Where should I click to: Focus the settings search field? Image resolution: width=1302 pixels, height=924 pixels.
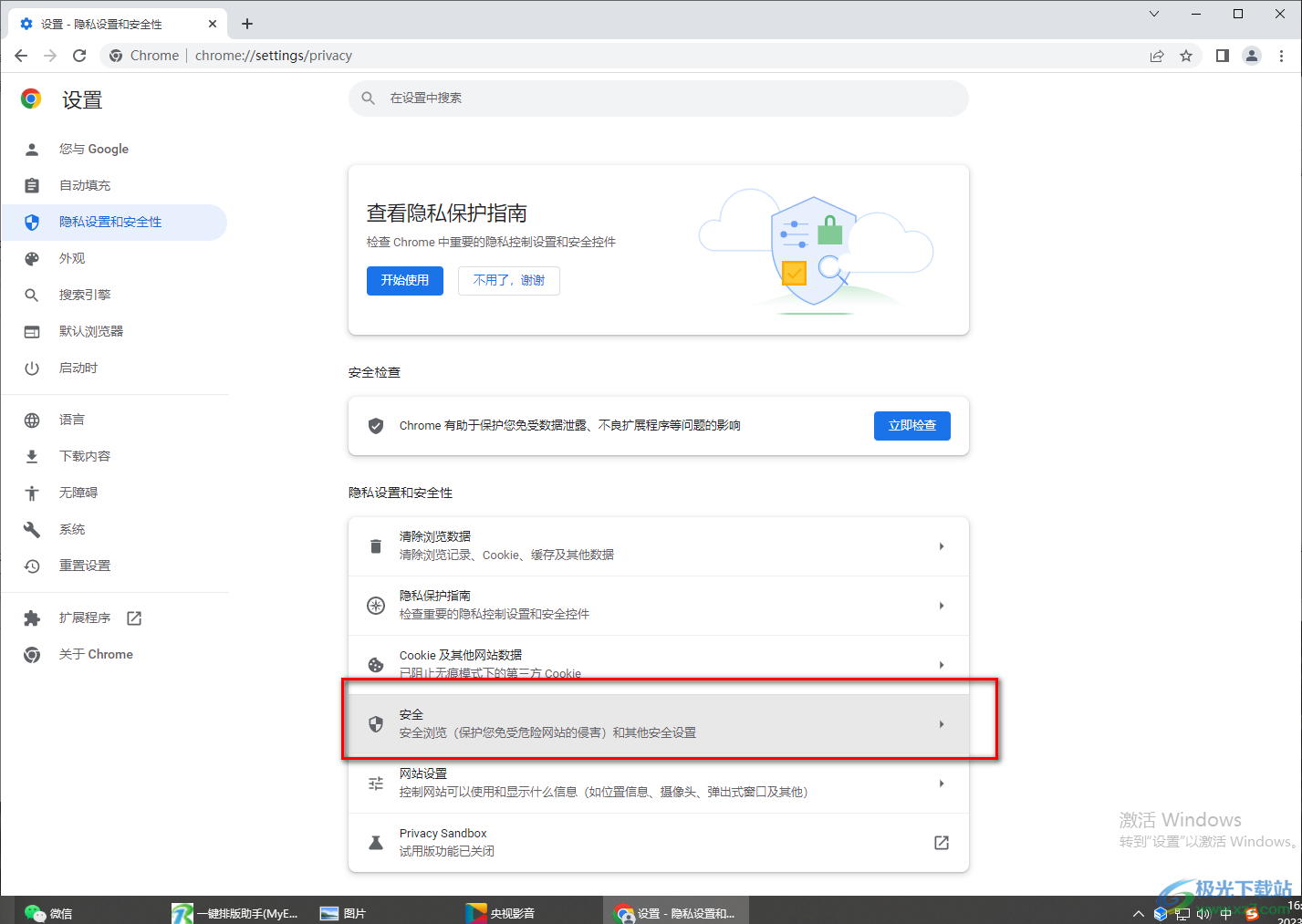tap(659, 99)
